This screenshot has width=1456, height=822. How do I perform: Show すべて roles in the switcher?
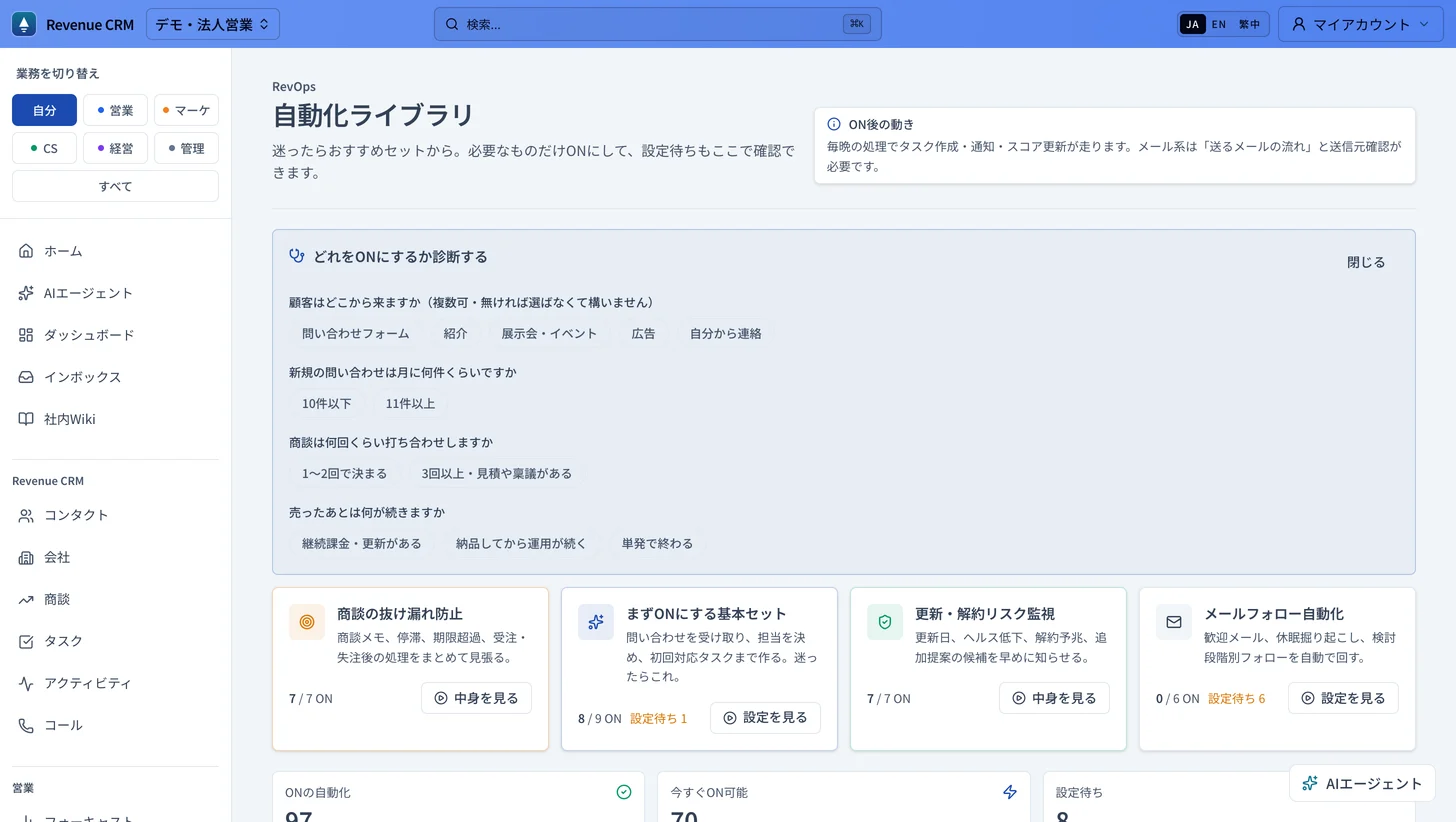pos(115,186)
